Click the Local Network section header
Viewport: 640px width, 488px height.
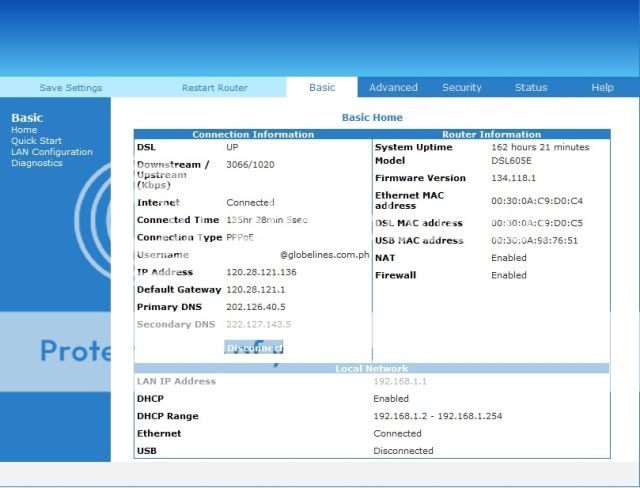pyautogui.click(x=372, y=369)
